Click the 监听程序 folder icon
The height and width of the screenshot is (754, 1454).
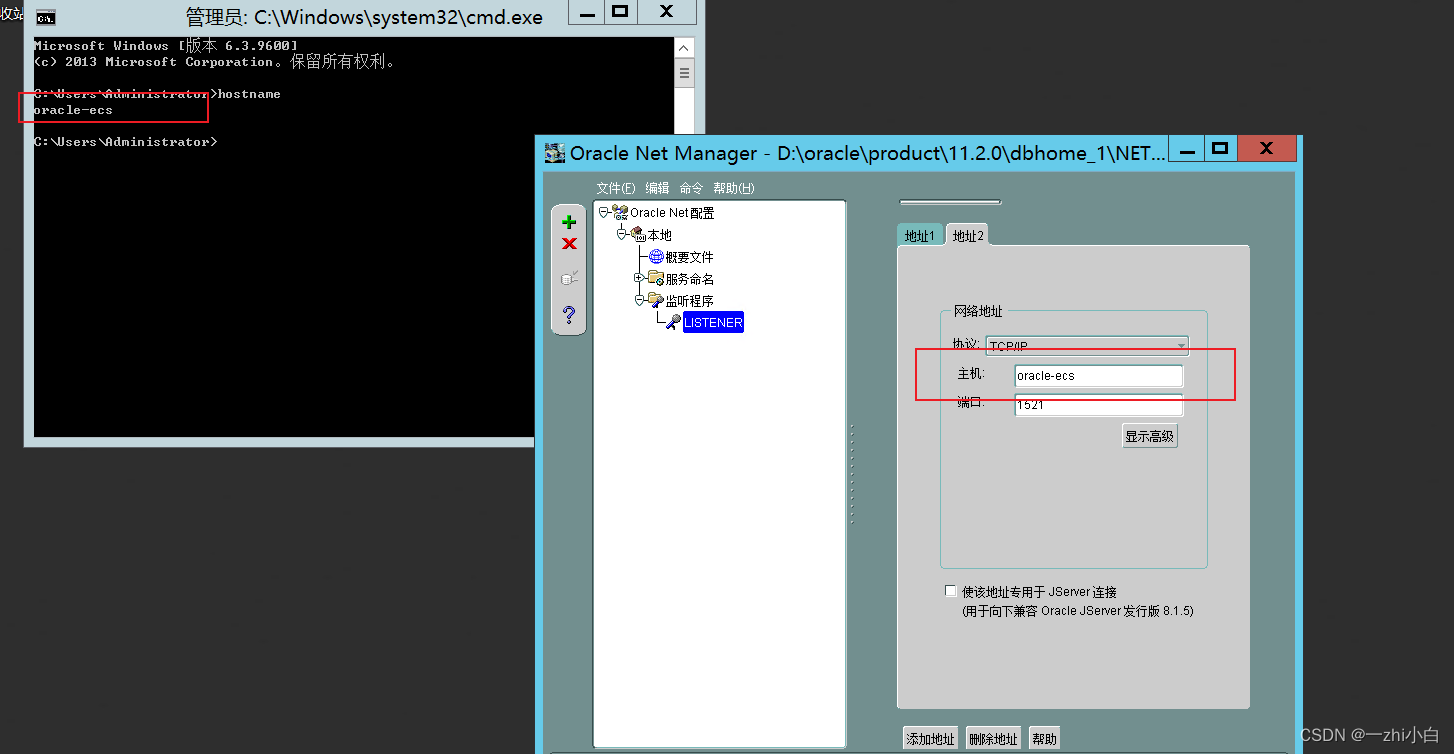click(x=656, y=300)
